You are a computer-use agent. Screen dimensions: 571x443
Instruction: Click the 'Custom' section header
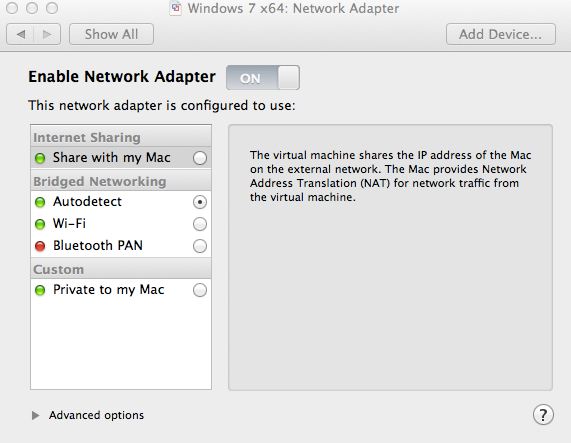[x=121, y=269]
